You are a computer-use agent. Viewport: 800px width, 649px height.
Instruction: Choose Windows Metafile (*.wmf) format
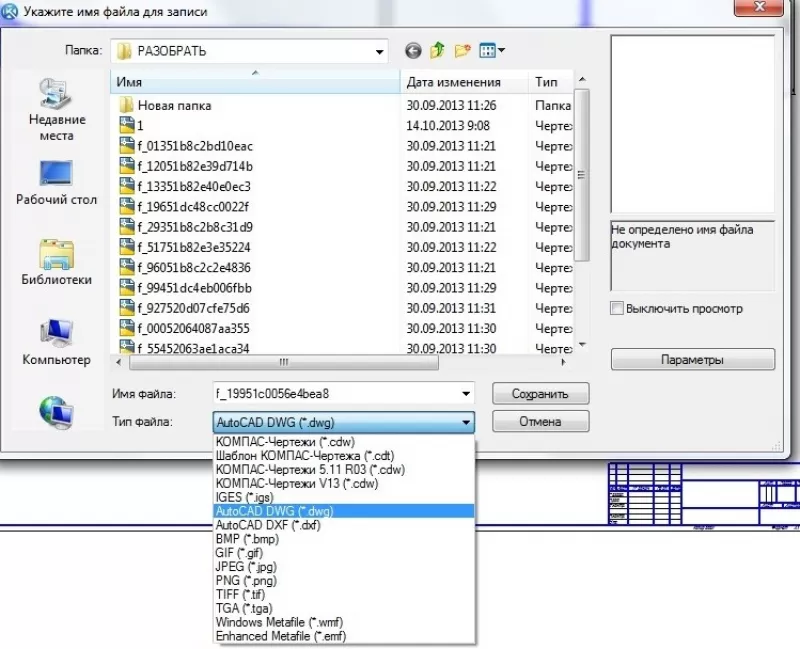click(x=344, y=622)
